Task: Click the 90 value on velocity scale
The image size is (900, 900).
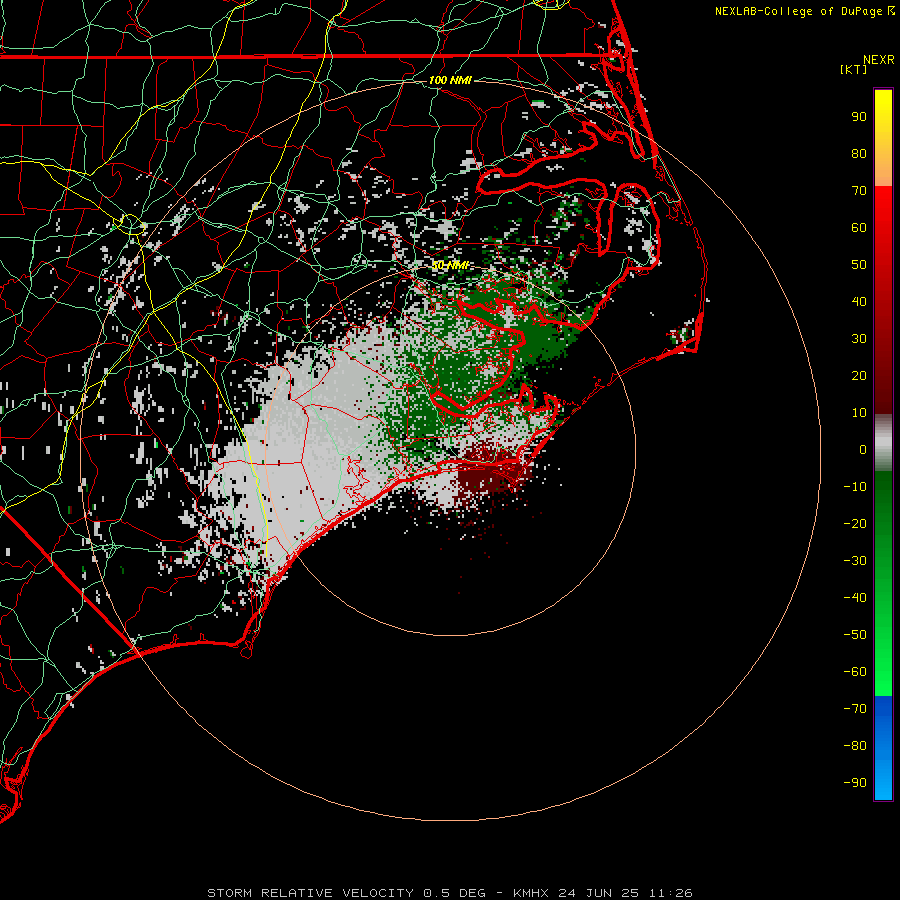Action: click(859, 117)
